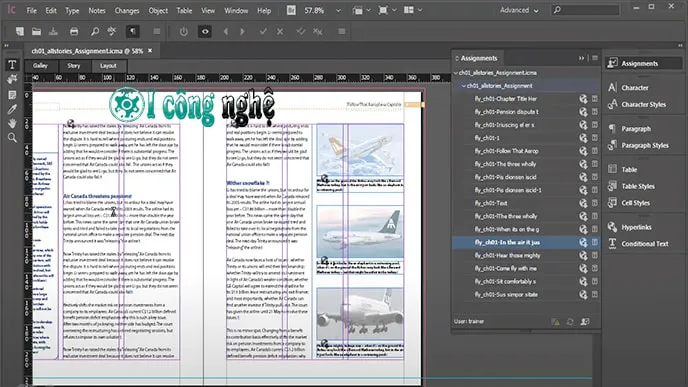
Task: Accept the change with the checkmark icon
Action: (263, 32)
